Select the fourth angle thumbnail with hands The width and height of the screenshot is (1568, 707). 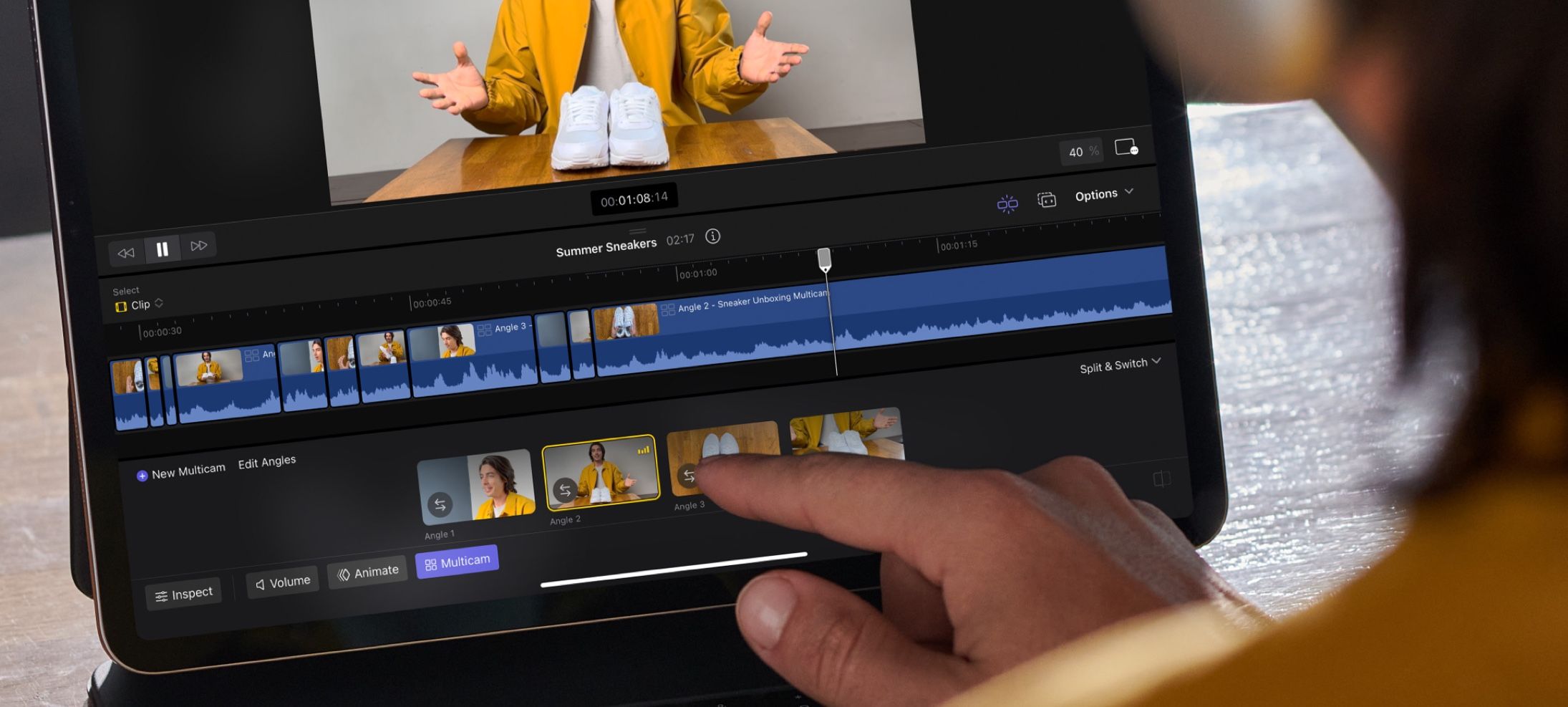coord(846,434)
